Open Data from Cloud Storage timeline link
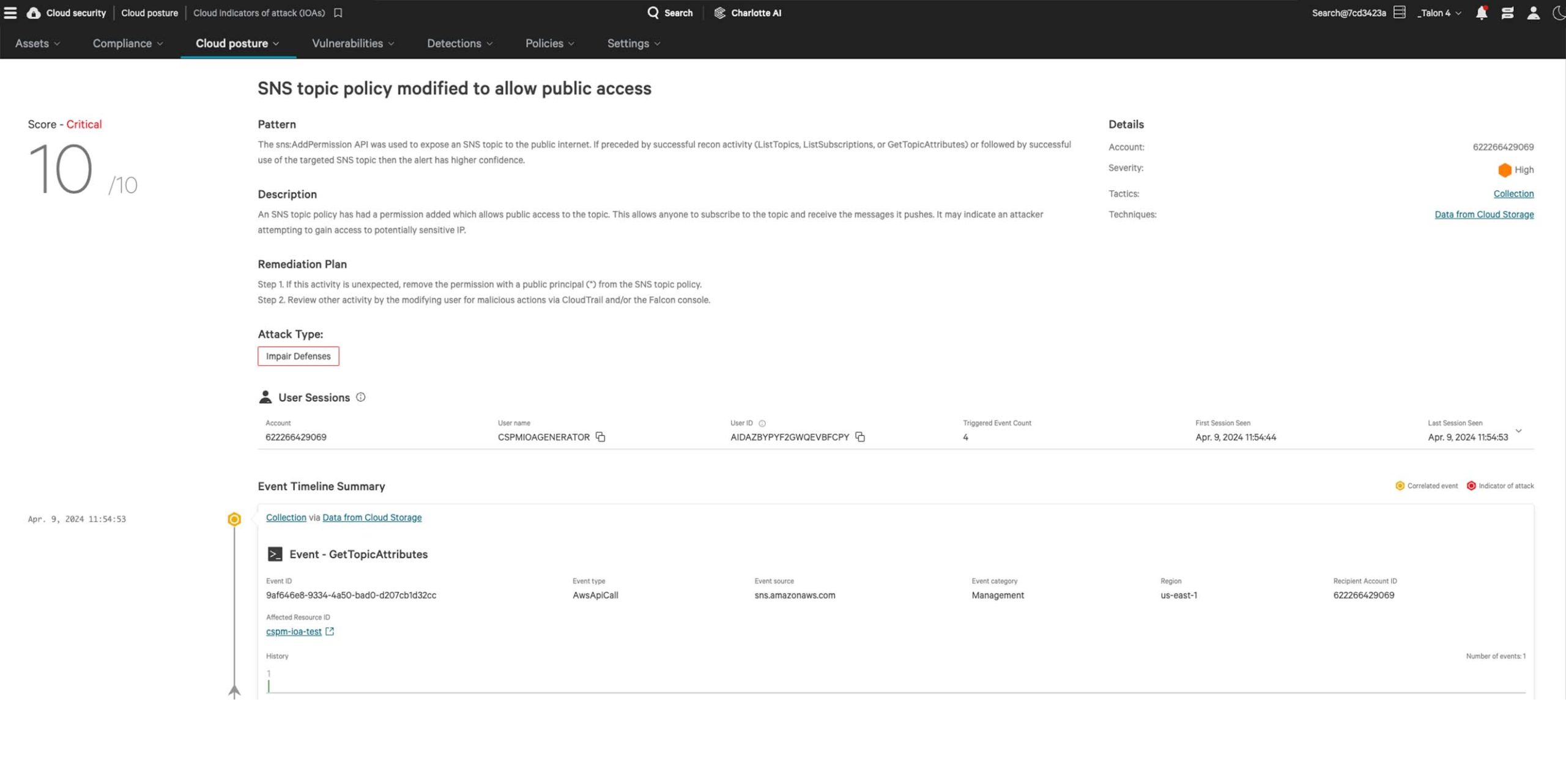This screenshot has width=1566, height=784. (372, 517)
